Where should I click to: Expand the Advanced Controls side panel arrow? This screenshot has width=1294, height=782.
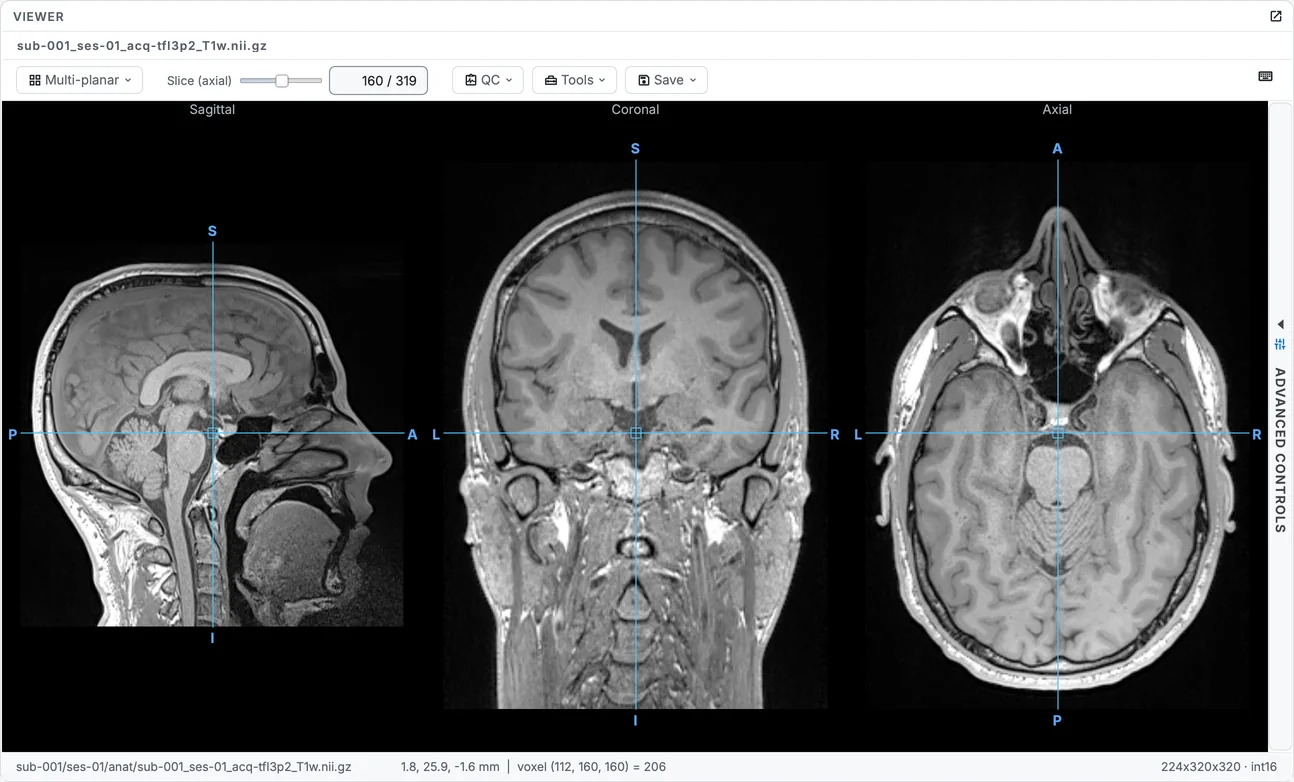[x=1280, y=324]
